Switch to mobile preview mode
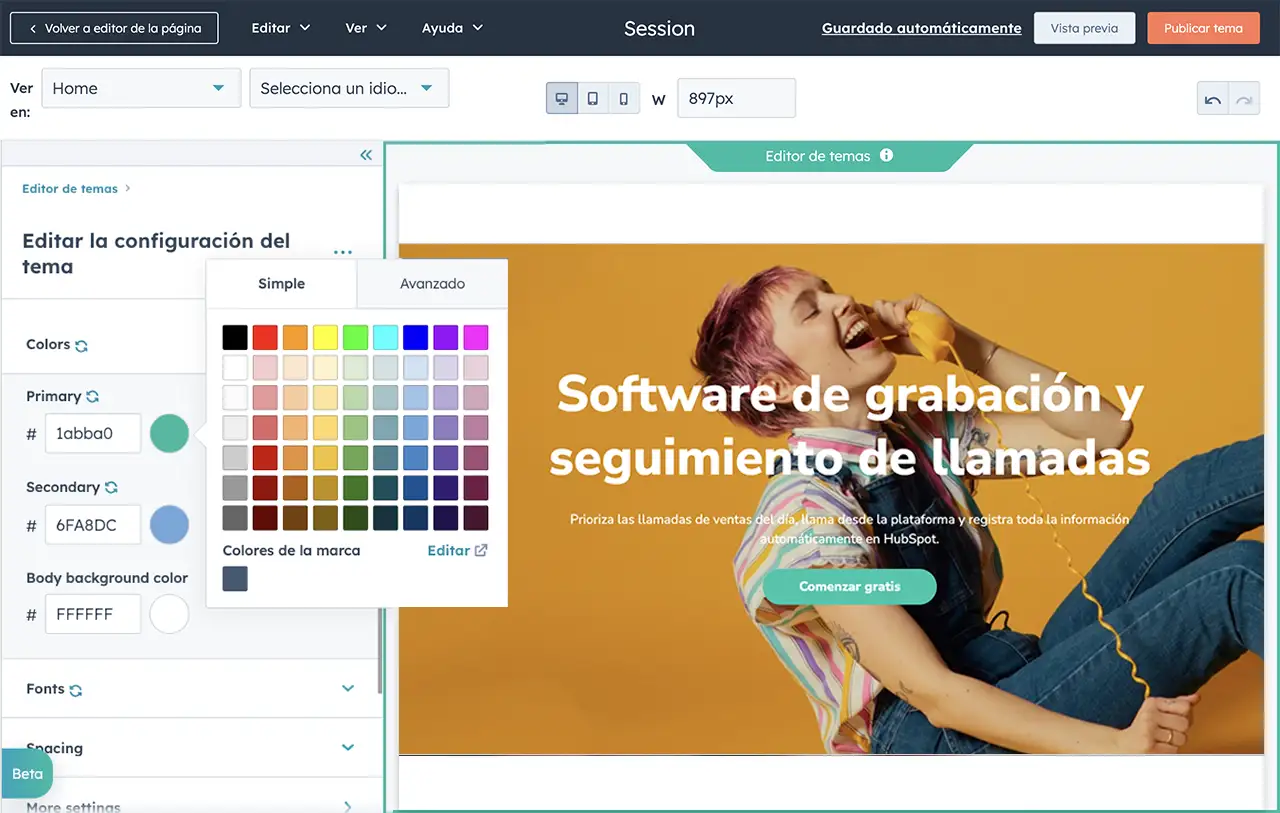Screen dimensions: 1280x813 624,99
